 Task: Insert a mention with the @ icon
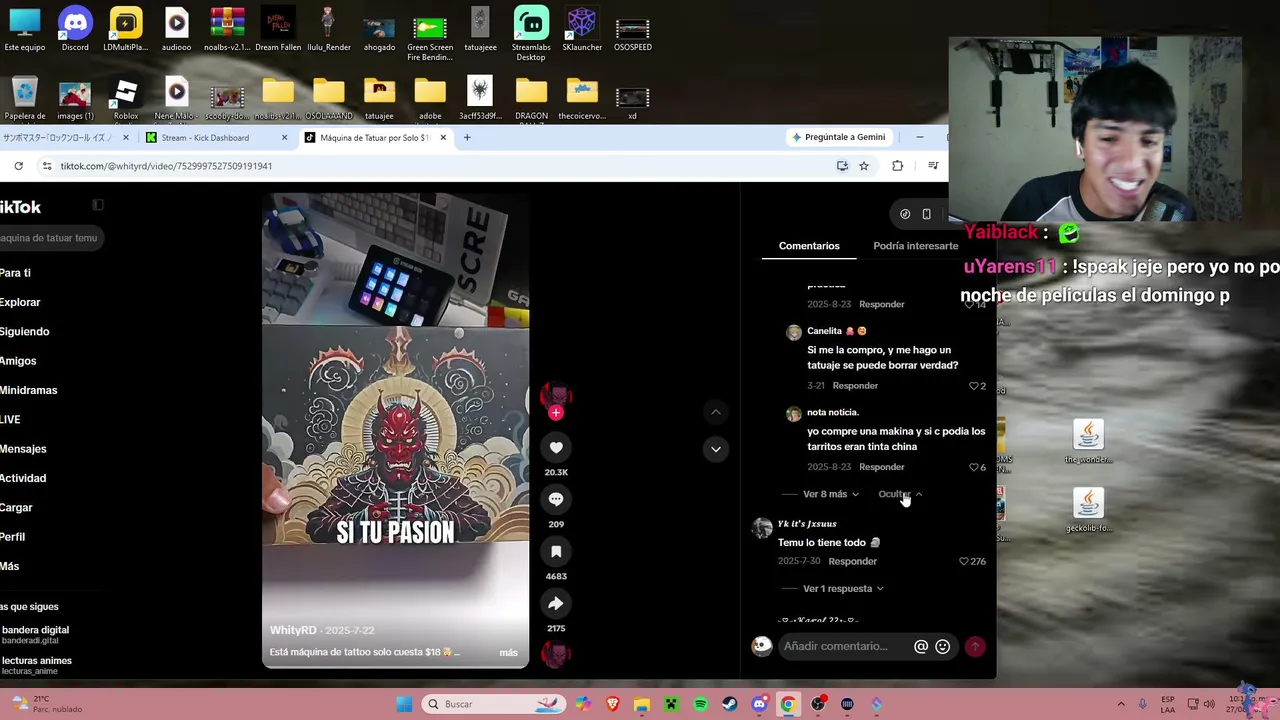(921, 647)
